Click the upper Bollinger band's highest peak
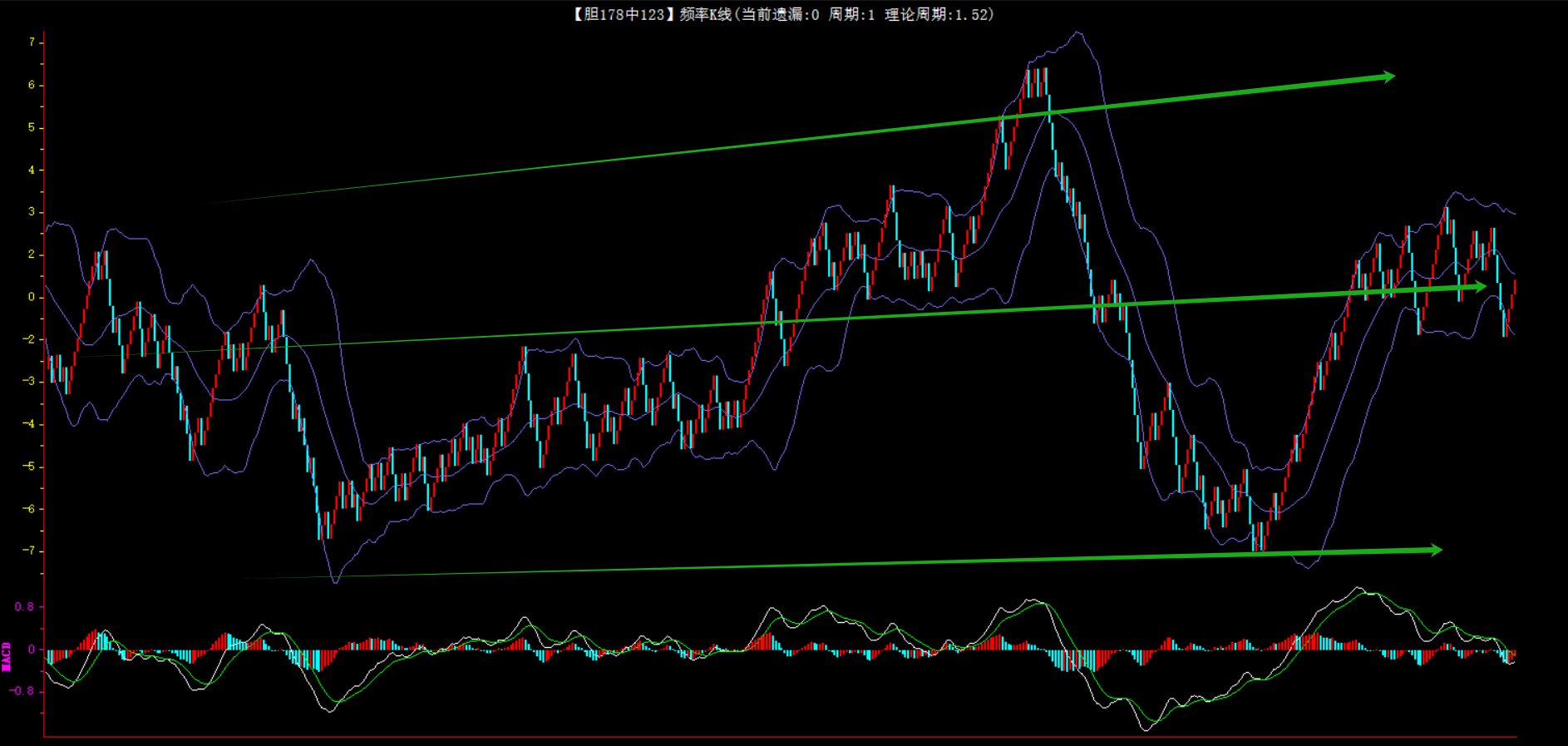Viewport: 1568px width, 746px height. [x=1077, y=32]
